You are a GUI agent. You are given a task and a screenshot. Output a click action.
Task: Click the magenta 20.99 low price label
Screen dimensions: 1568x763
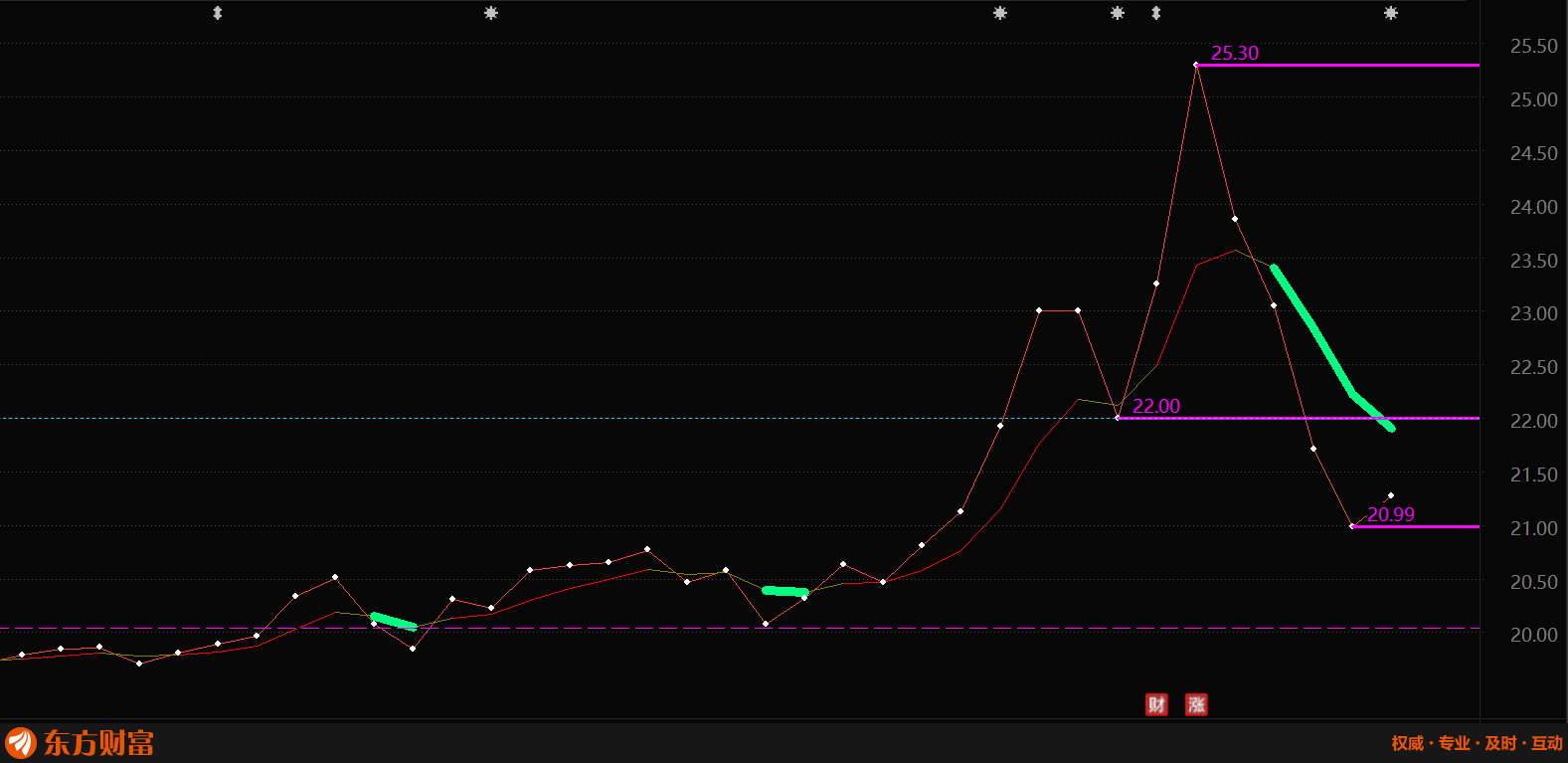[x=1391, y=514]
